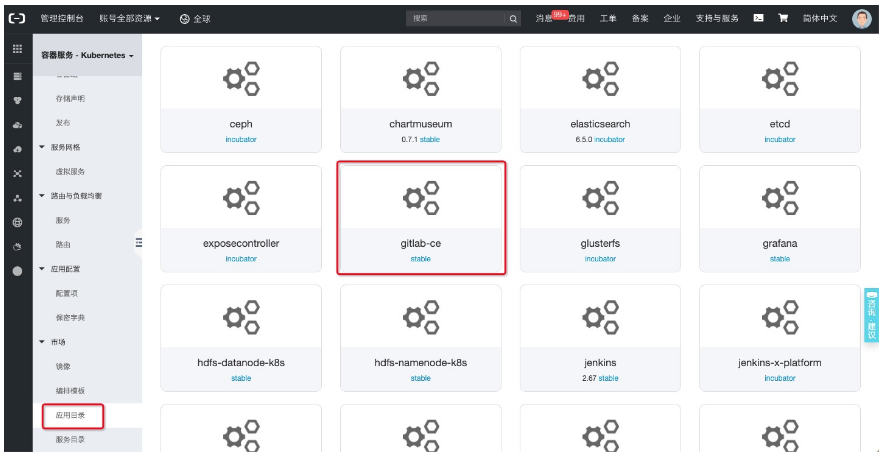Screen dimensions: 884x456
Task: Click the Alibaba Cloud logo icon
Action: [x=16, y=19]
